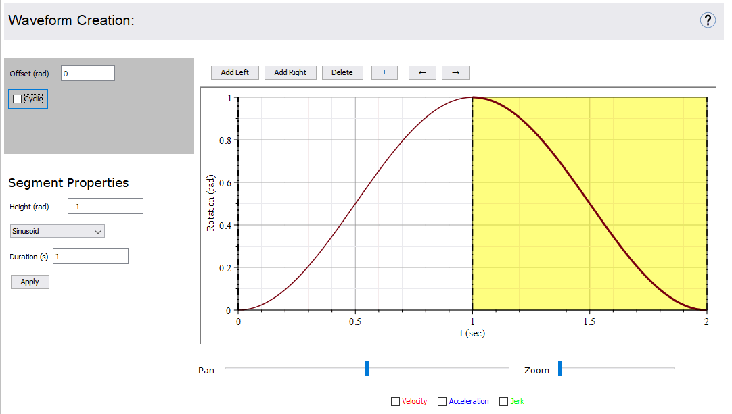Click the right arrow button
732x414 pixels.
pyautogui.click(x=455, y=72)
